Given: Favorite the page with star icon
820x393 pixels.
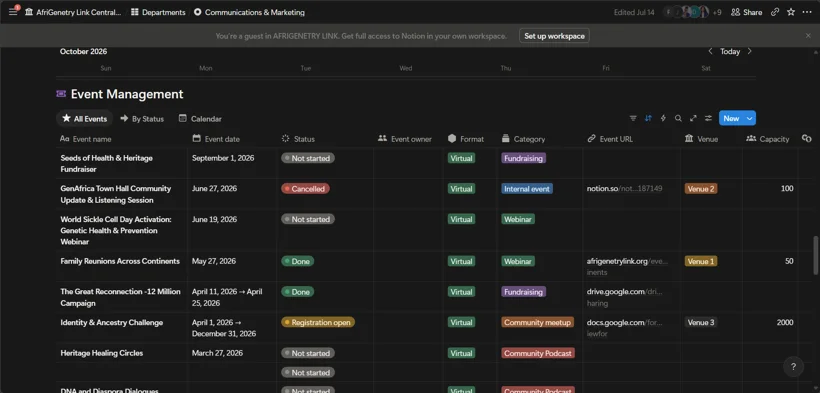Looking at the screenshot, I should pos(791,12).
